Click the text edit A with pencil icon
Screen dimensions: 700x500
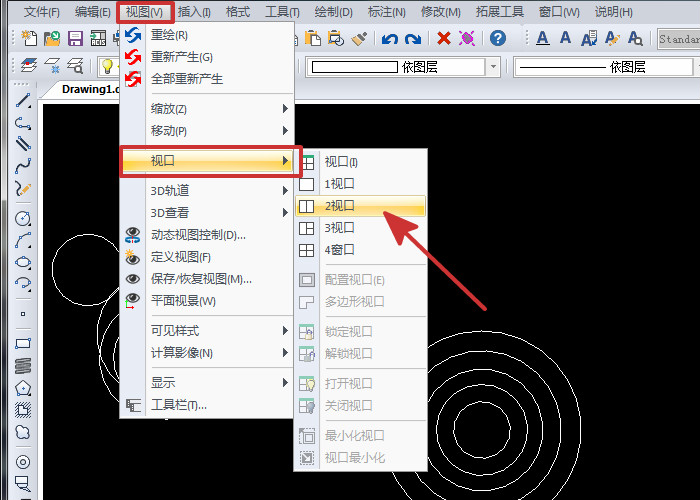click(612, 38)
